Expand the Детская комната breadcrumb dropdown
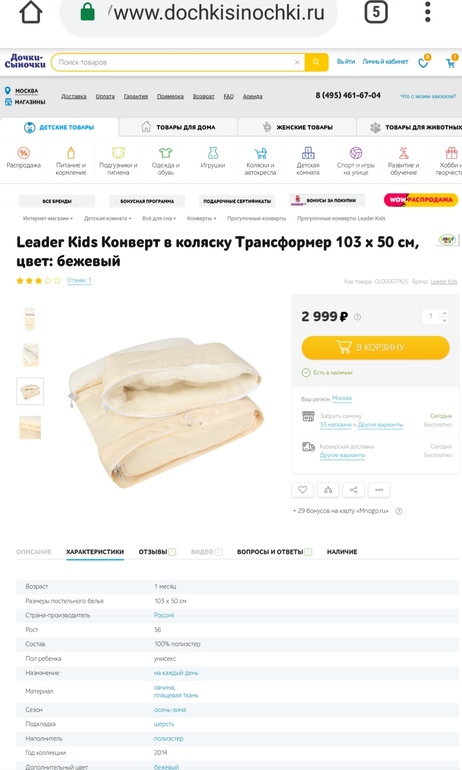This screenshot has height=770, width=462. pyautogui.click(x=108, y=219)
